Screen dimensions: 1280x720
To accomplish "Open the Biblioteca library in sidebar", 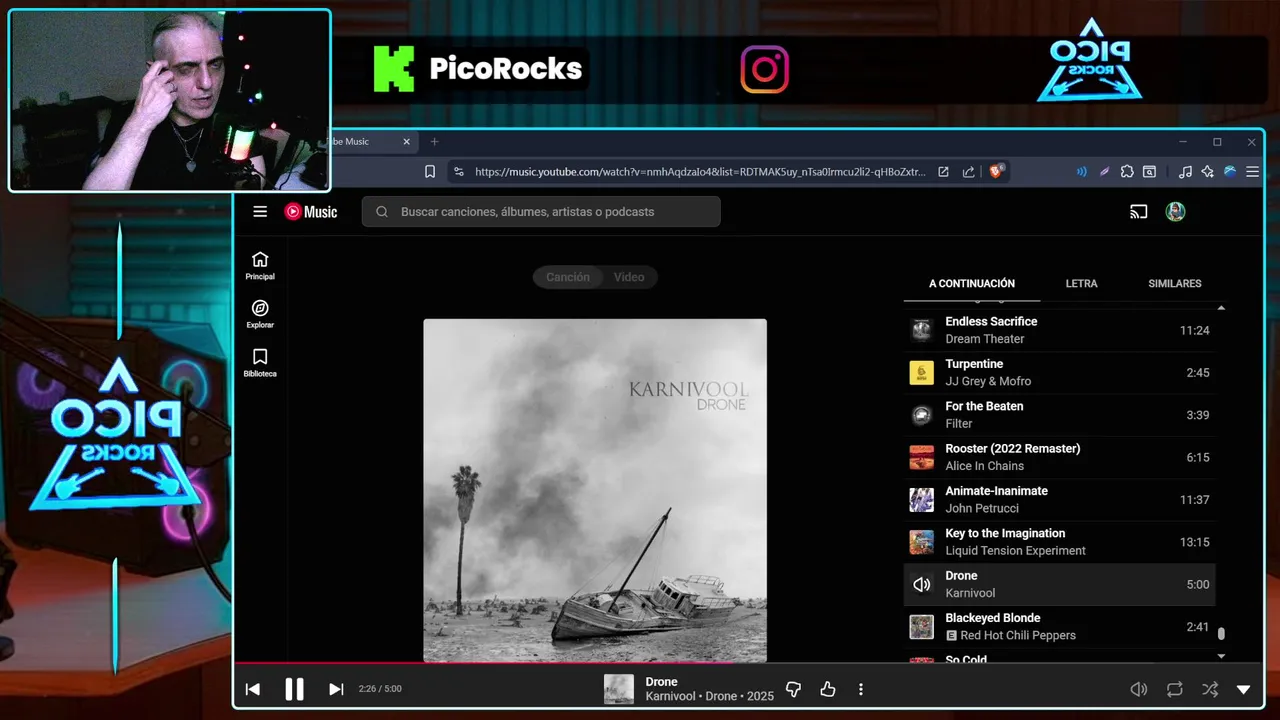I will point(260,363).
